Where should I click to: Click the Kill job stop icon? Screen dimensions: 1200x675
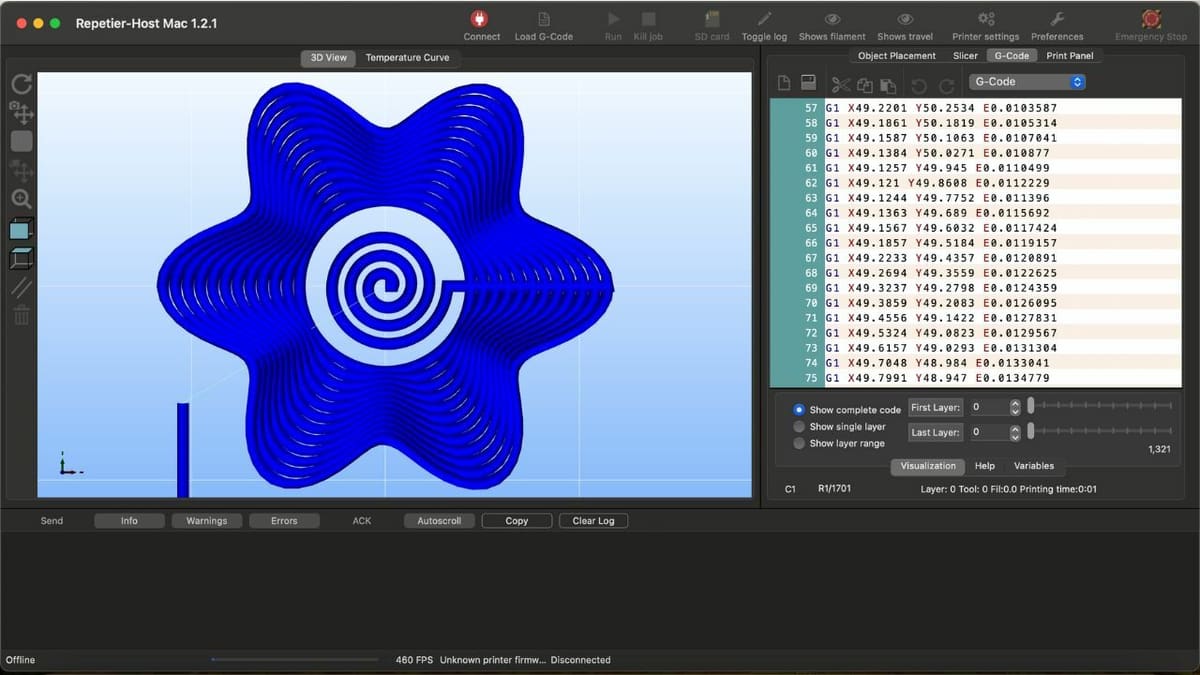point(648,19)
